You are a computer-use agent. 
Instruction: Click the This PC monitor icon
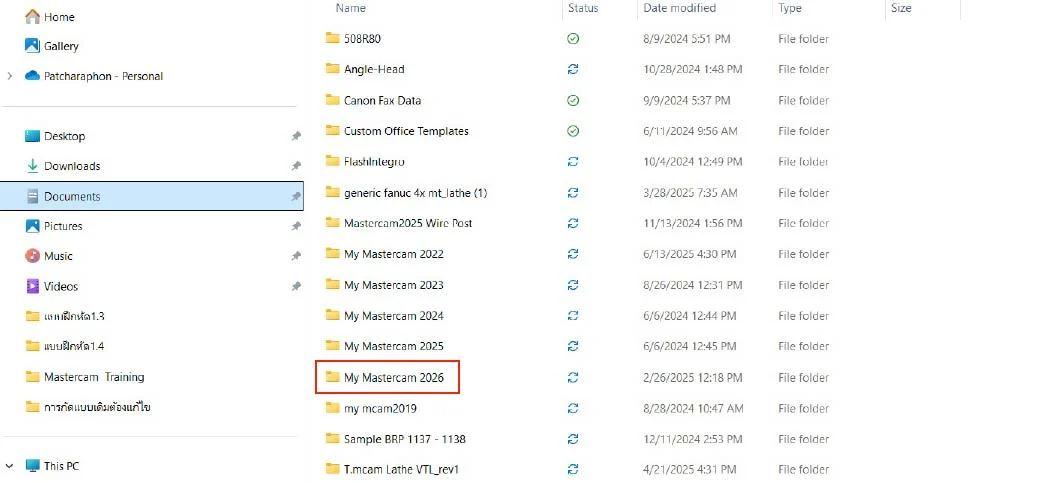(x=32, y=465)
